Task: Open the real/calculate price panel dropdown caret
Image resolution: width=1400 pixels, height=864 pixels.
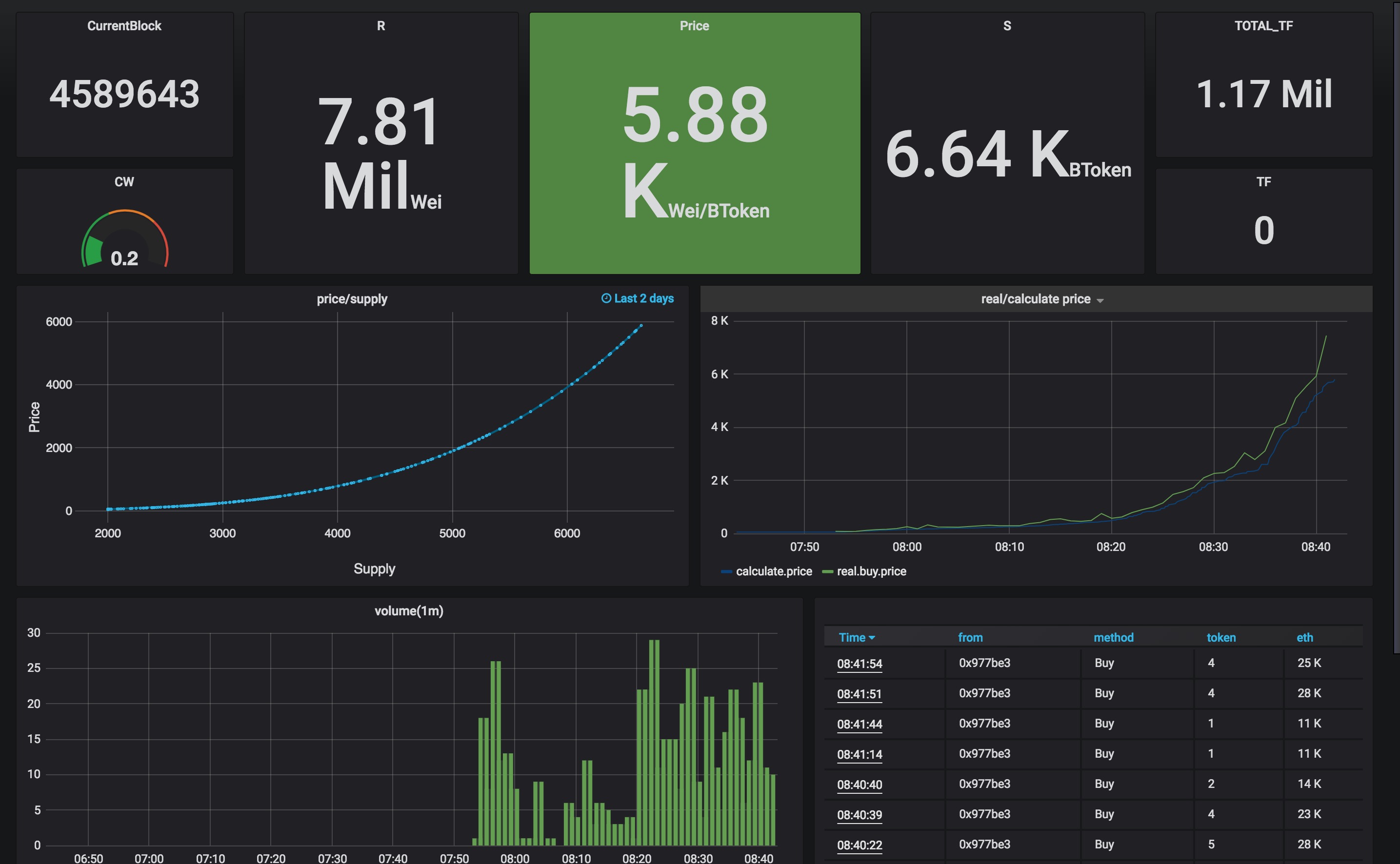Action: [x=1100, y=300]
